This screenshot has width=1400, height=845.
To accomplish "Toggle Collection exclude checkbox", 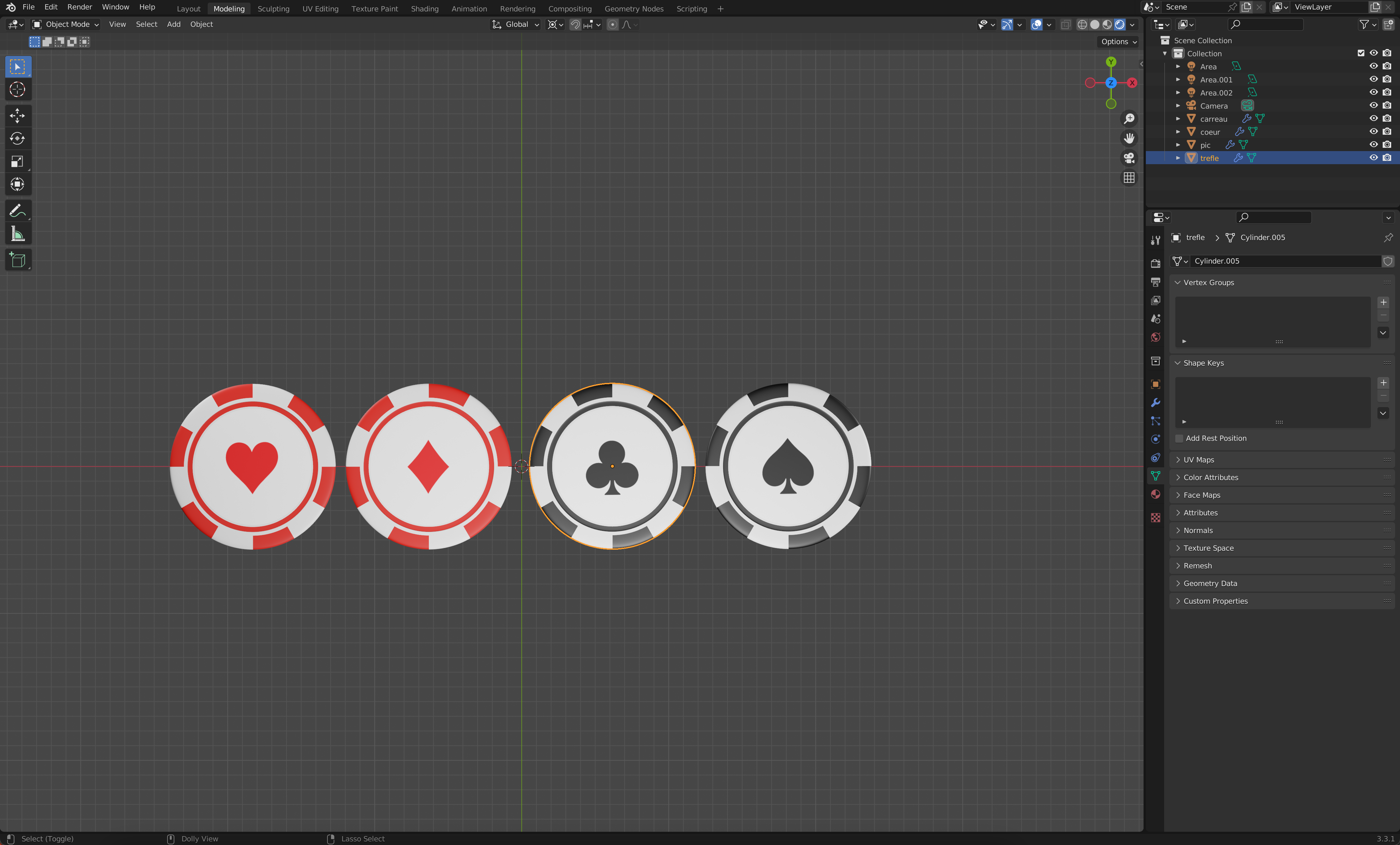I will tap(1361, 53).
